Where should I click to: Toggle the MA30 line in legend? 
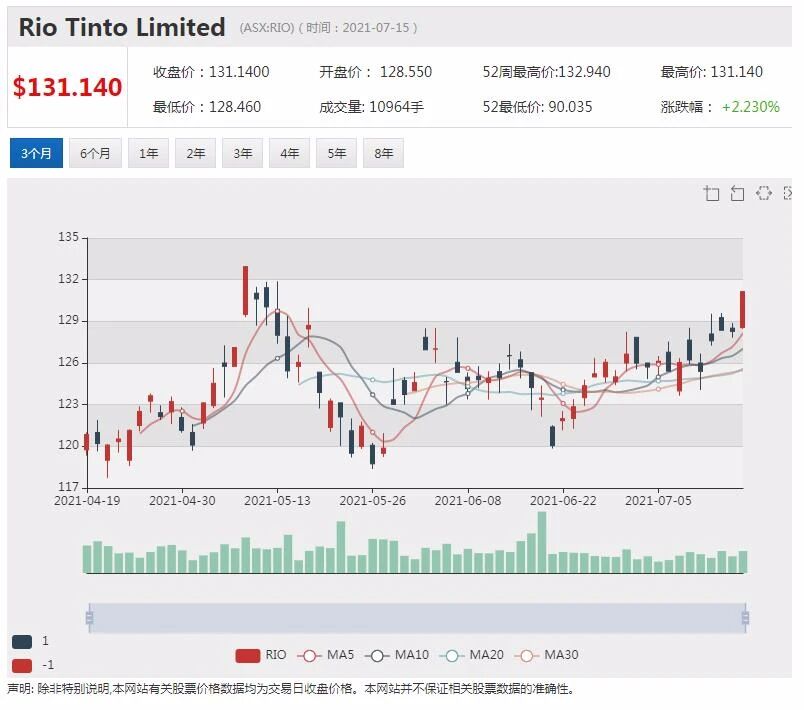coord(546,655)
